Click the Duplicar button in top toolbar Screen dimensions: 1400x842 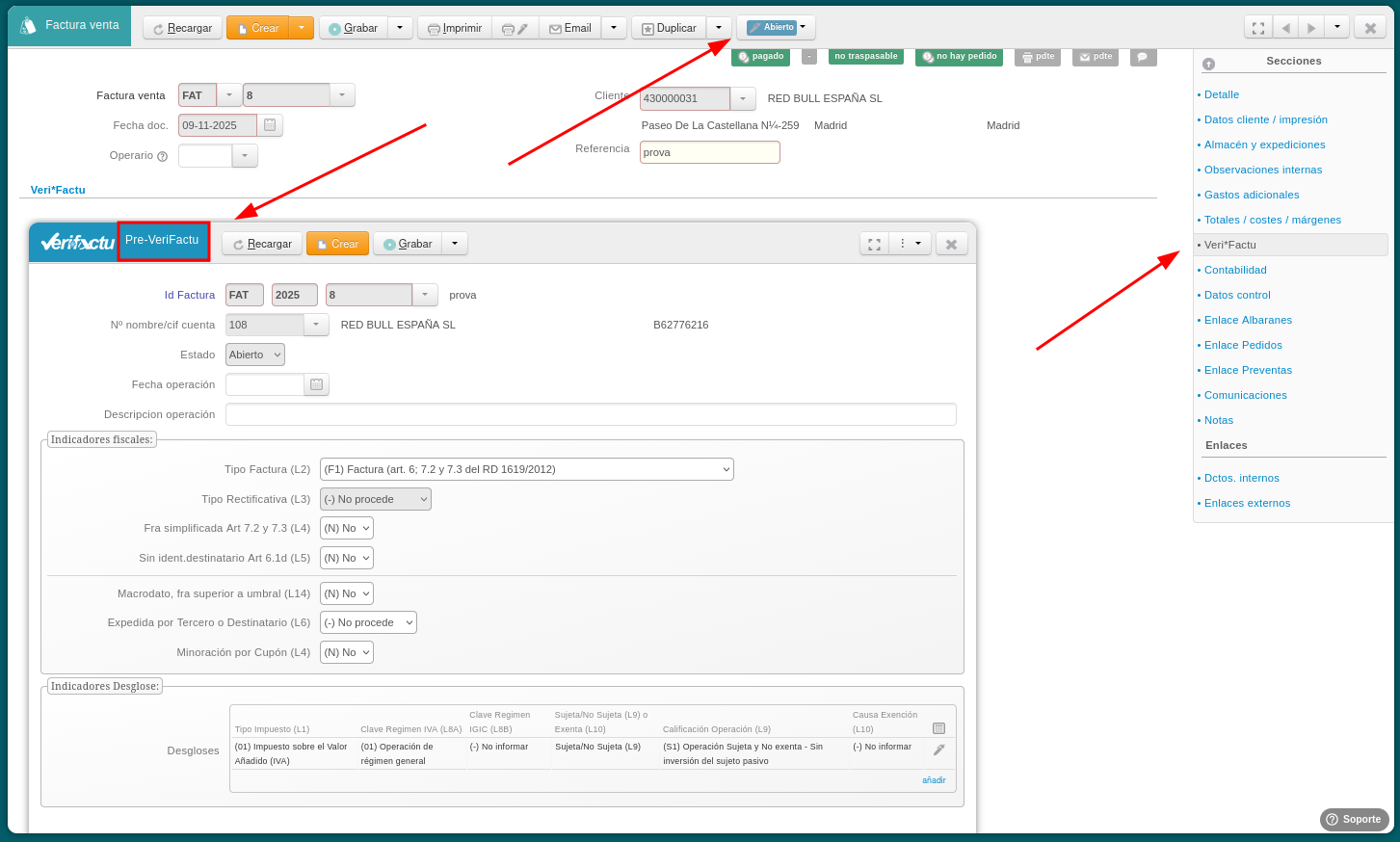[x=669, y=28]
